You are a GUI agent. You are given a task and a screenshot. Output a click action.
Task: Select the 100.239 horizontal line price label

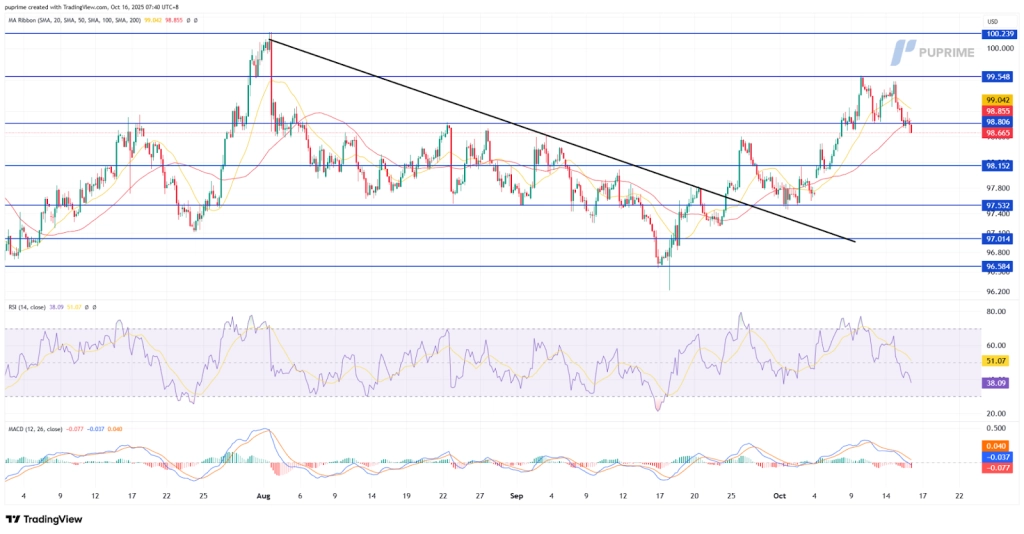click(x=998, y=33)
